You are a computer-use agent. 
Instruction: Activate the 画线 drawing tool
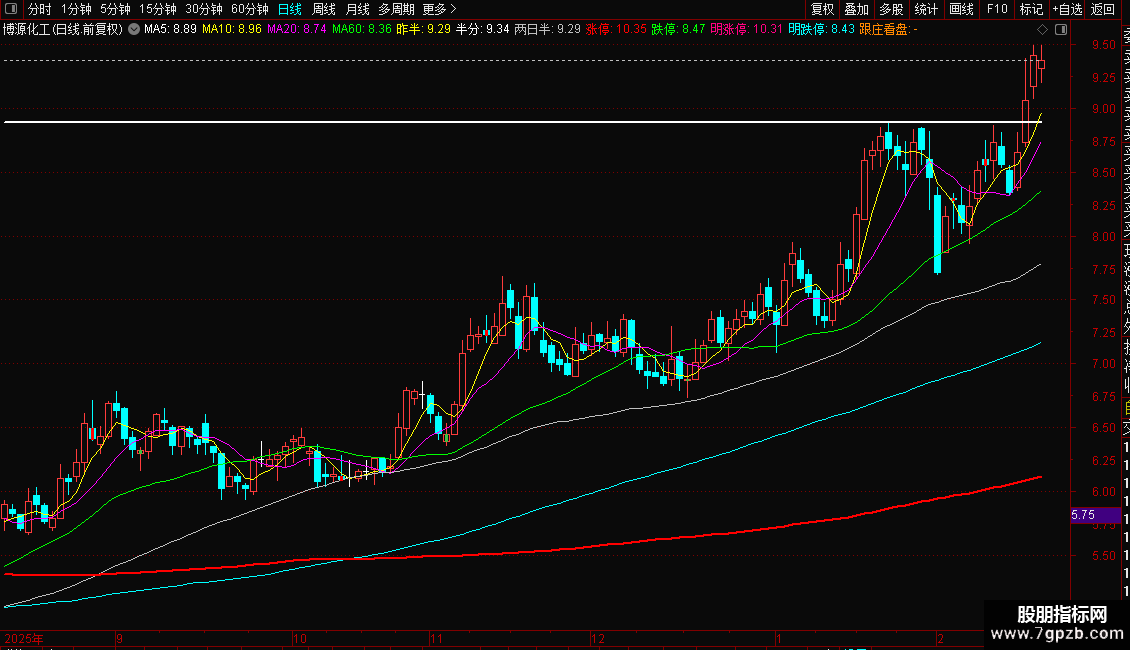[x=961, y=9]
